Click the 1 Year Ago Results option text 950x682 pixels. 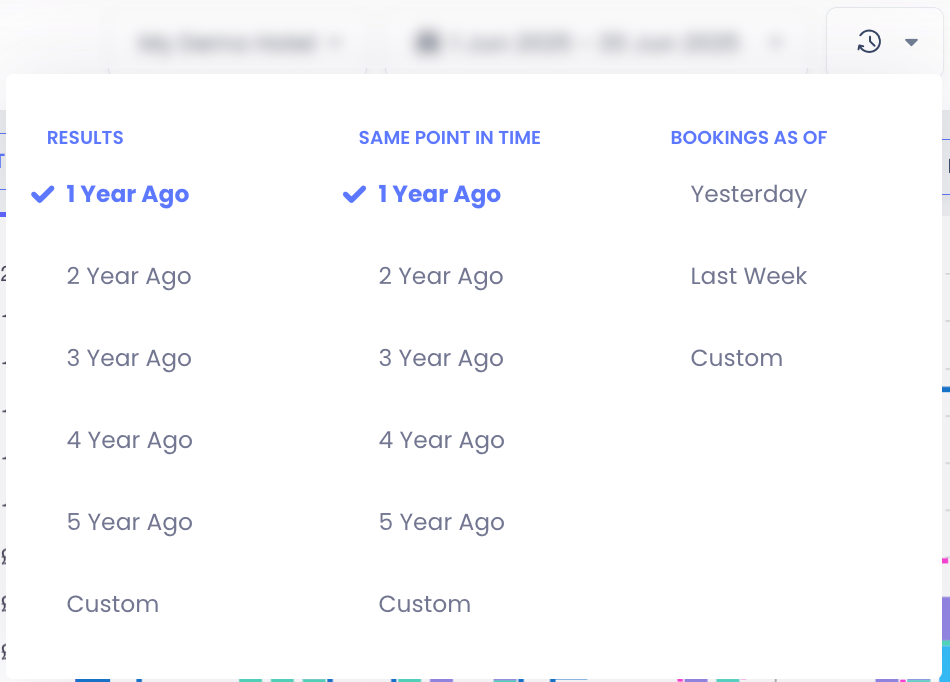[x=127, y=195]
